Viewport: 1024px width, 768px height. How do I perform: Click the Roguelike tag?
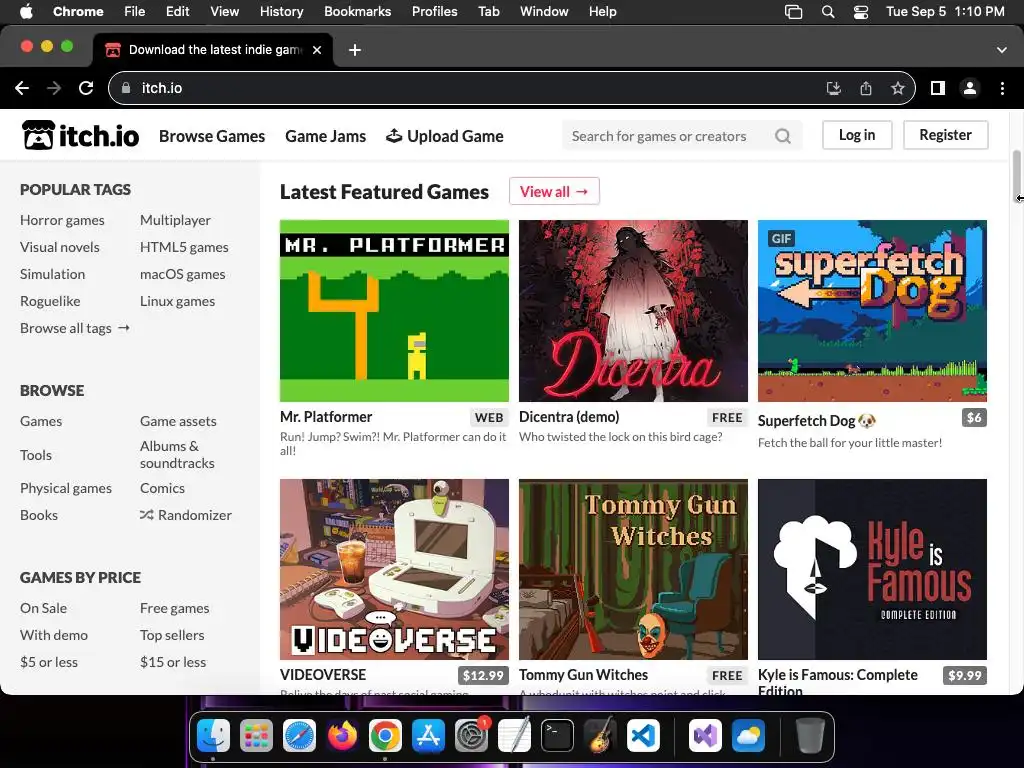(50, 301)
